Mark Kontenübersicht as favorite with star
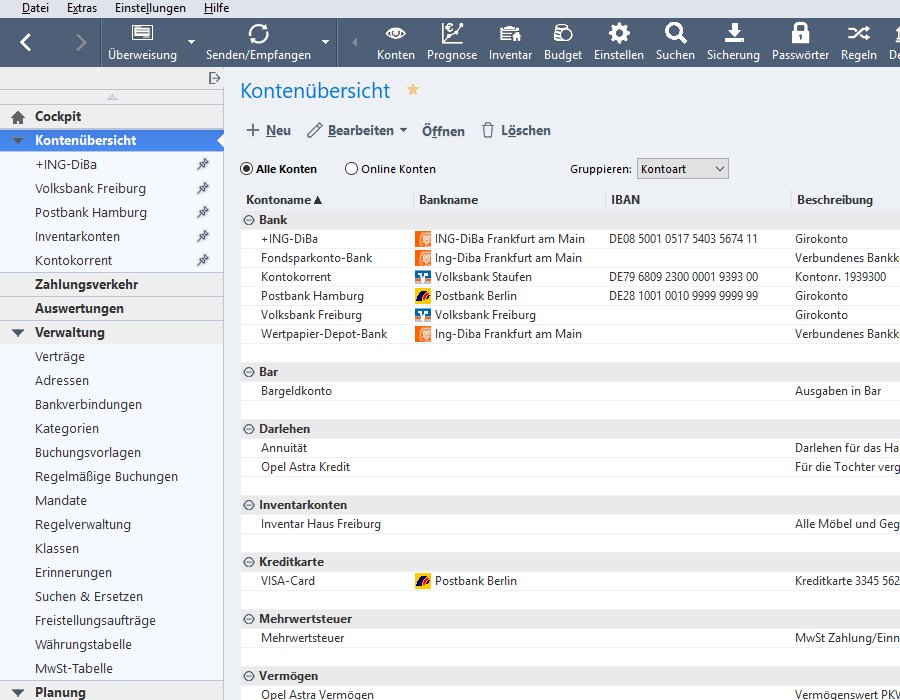The image size is (900, 700). (412, 90)
